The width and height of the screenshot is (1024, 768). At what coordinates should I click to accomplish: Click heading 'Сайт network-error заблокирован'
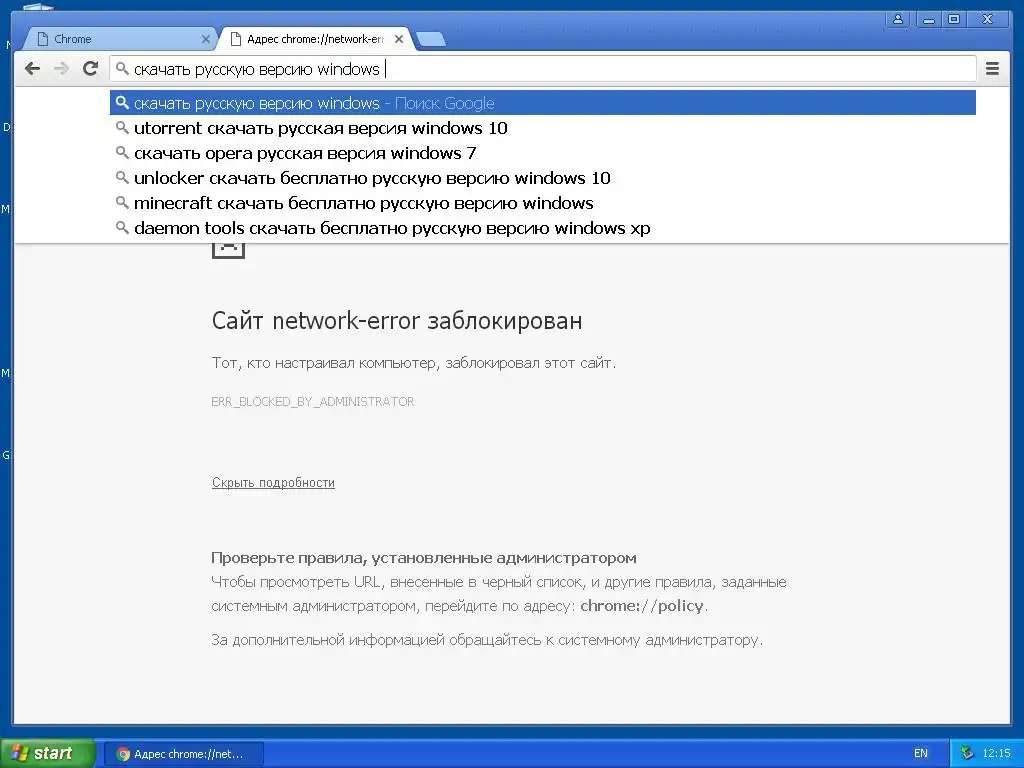click(396, 321)
